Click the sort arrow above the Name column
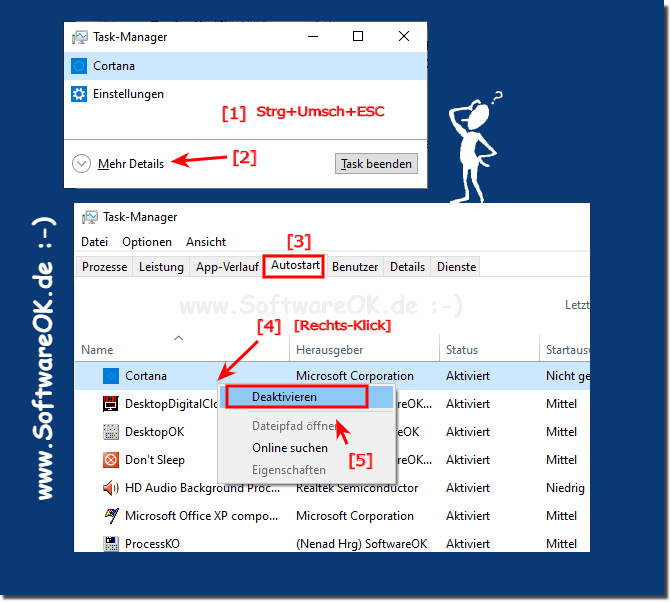Screen dimensions: 671x602 (x=178, y=338)
